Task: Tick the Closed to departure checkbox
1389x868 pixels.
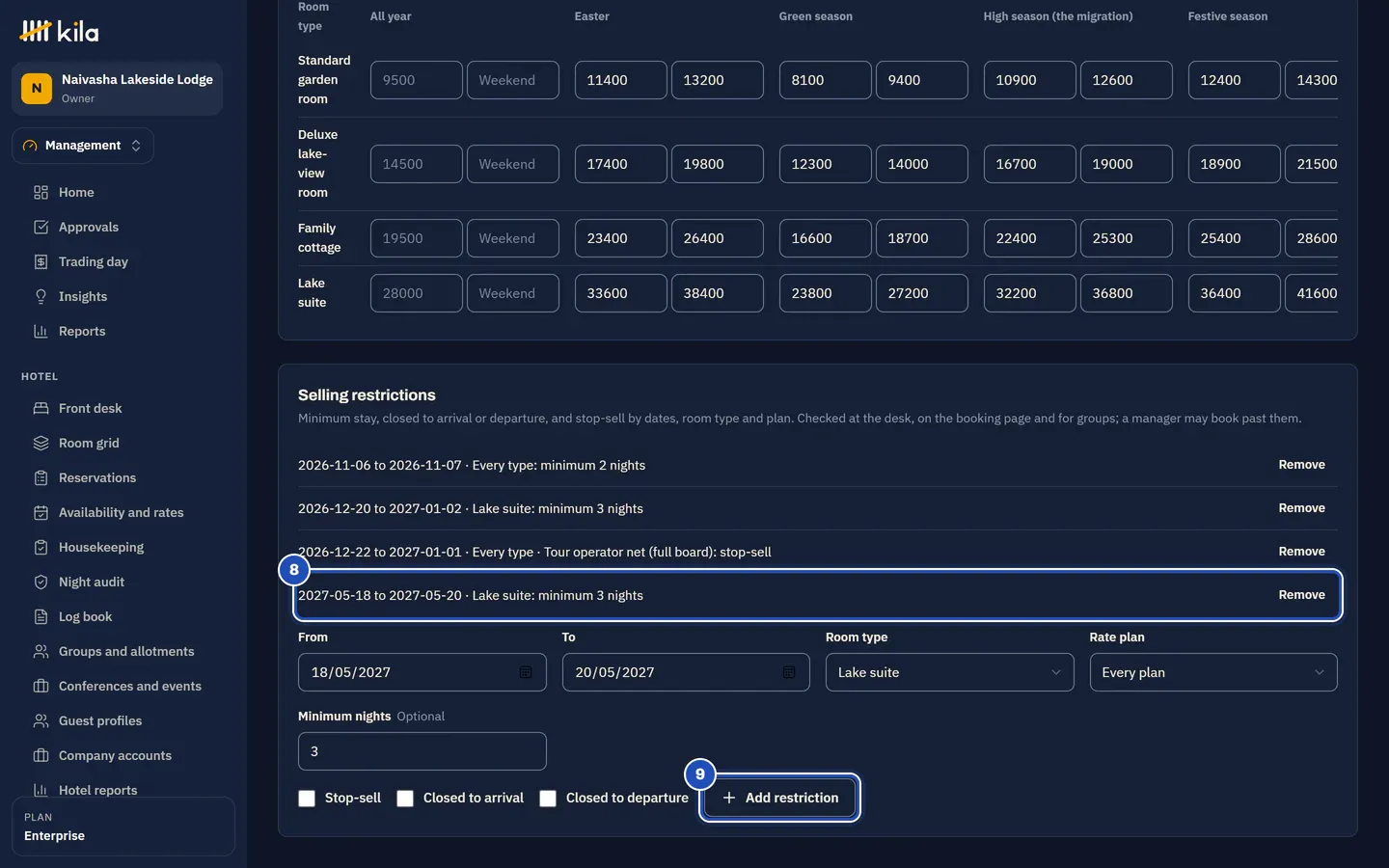Action: click(548, 799)
